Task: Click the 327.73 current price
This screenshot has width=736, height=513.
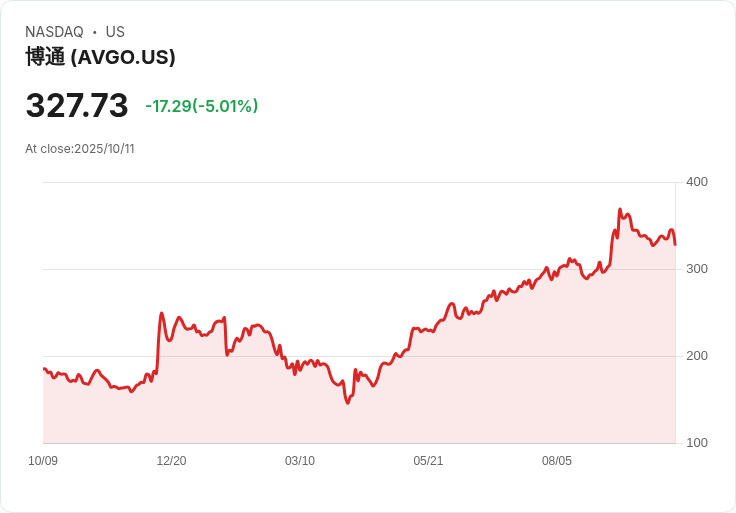Action: [x=77, y=105]
